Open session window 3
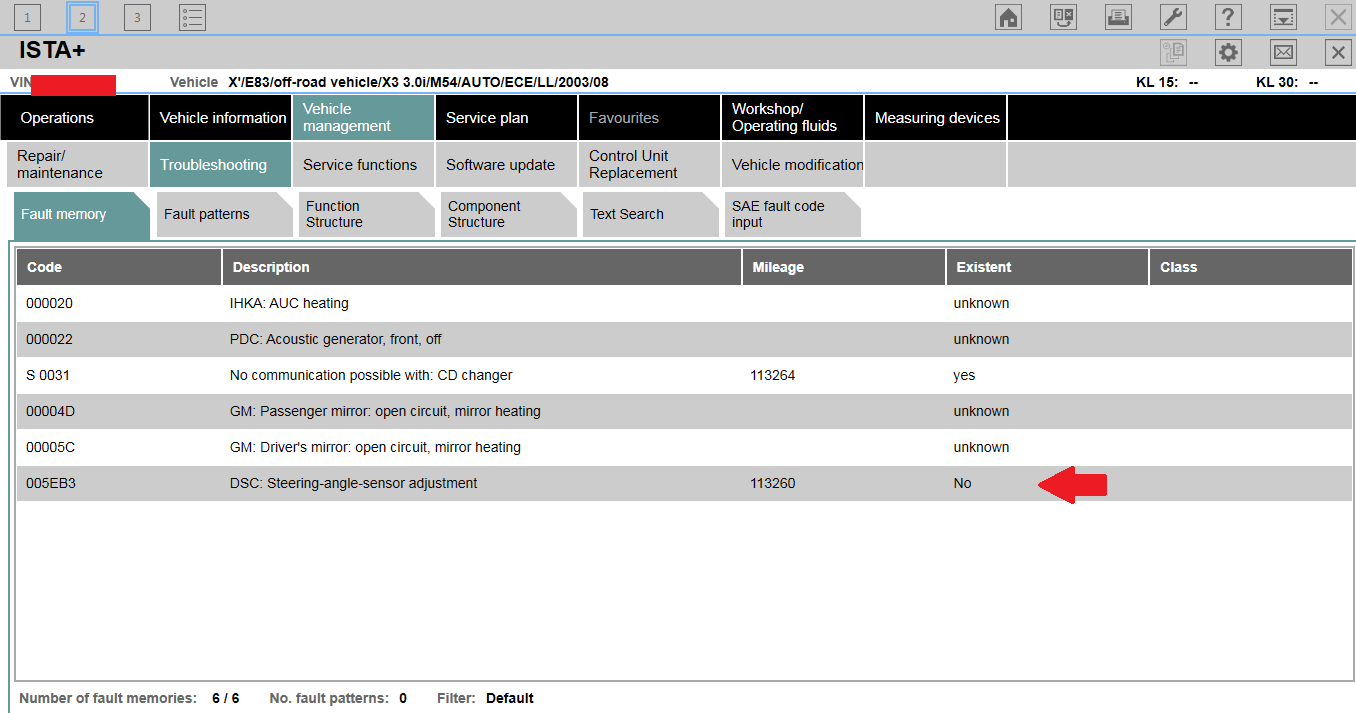 click(x=137, y=17)
